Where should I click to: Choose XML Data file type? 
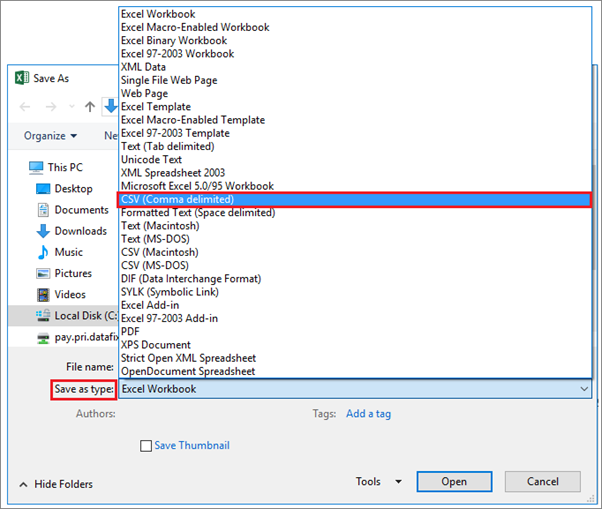click(355, 67)
